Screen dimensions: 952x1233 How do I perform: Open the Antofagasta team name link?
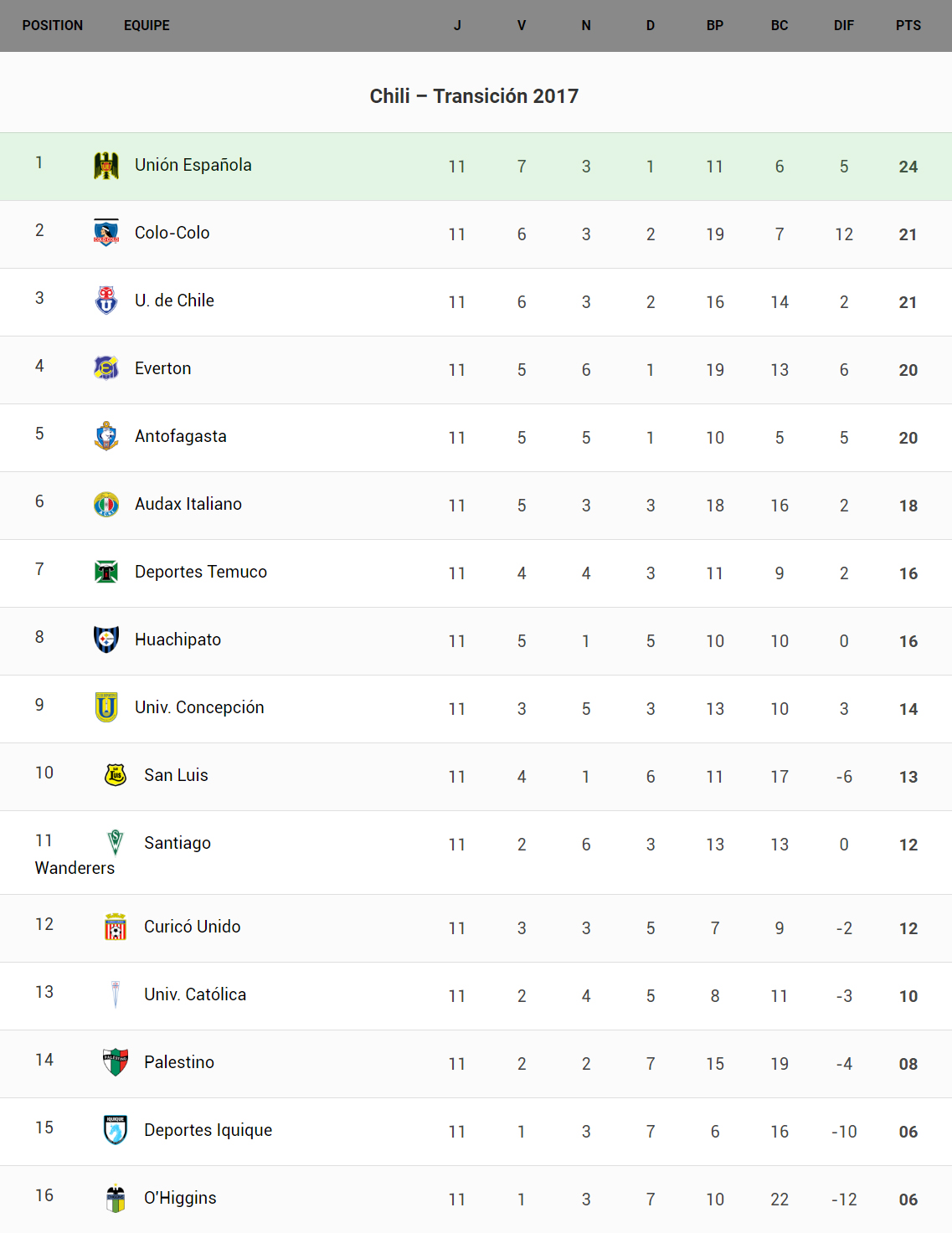point(181,436)
